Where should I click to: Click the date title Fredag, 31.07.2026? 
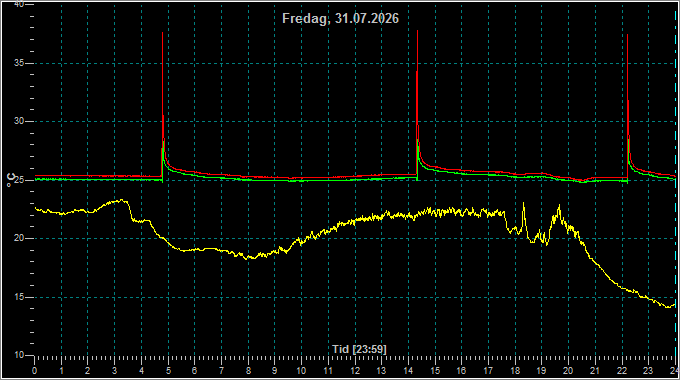340,18
